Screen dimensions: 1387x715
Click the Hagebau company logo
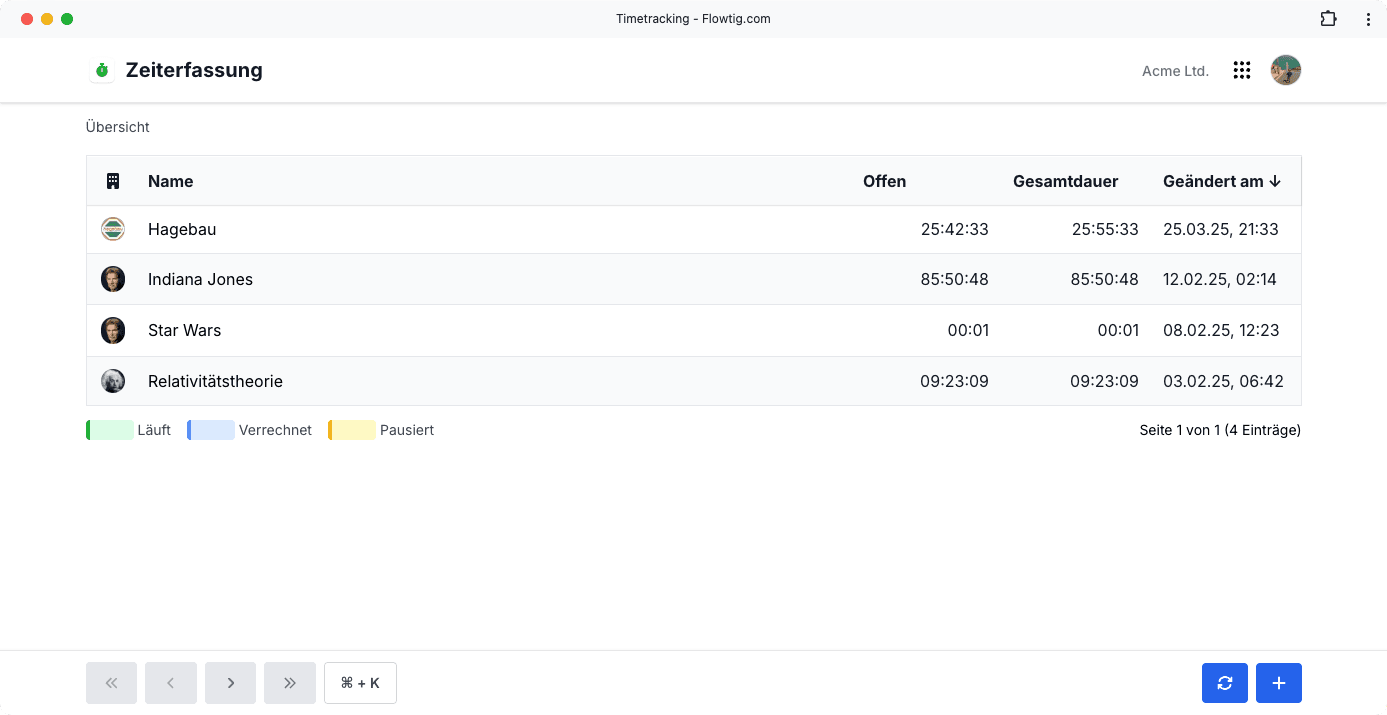(113, 229)
